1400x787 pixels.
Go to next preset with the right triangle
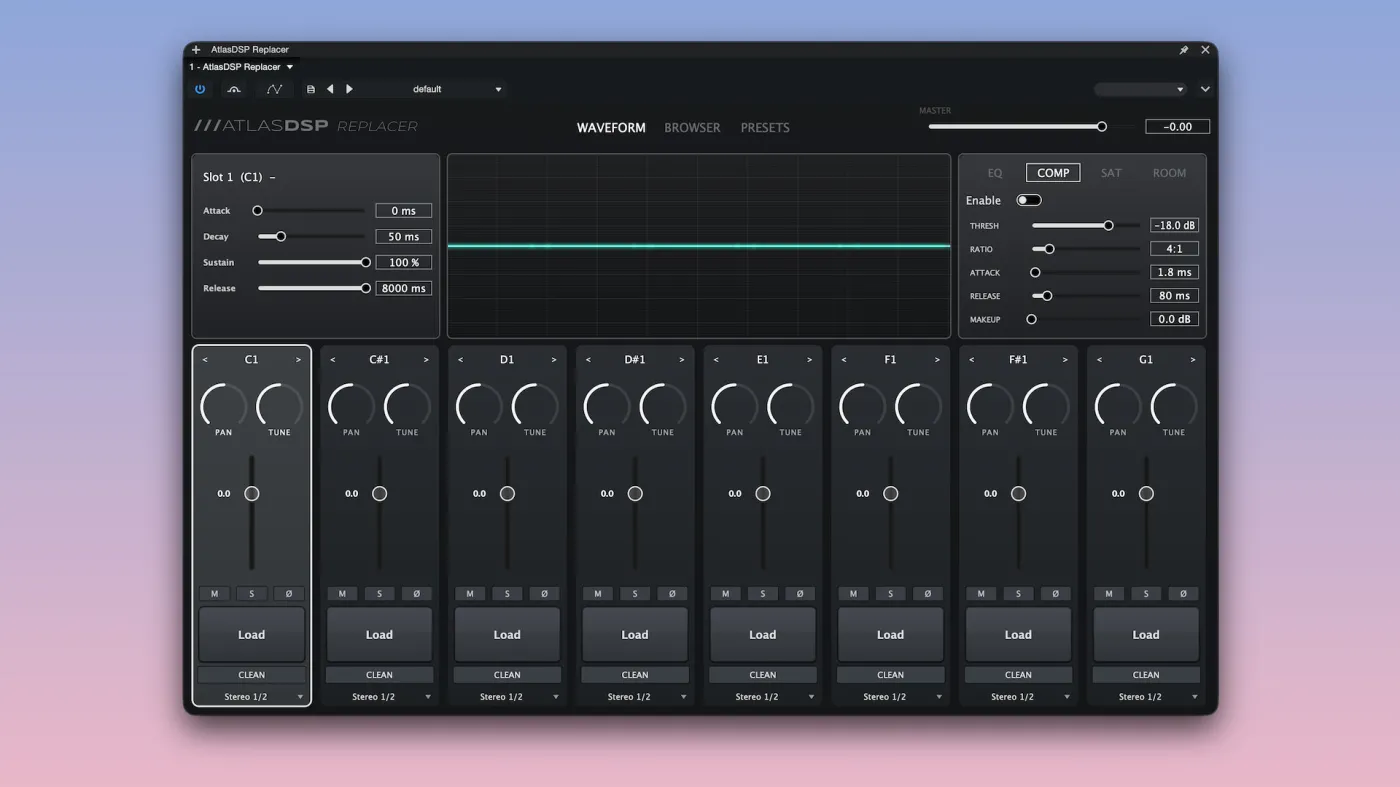[x=349, y=89]
